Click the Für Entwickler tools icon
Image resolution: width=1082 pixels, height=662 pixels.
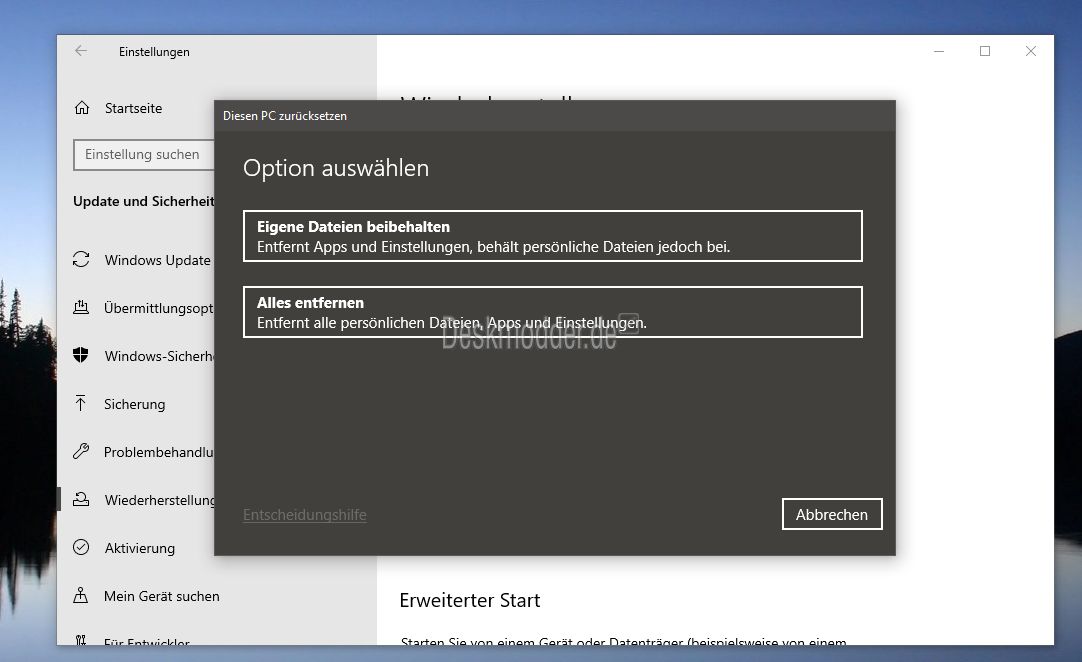(x=81, y=641)
